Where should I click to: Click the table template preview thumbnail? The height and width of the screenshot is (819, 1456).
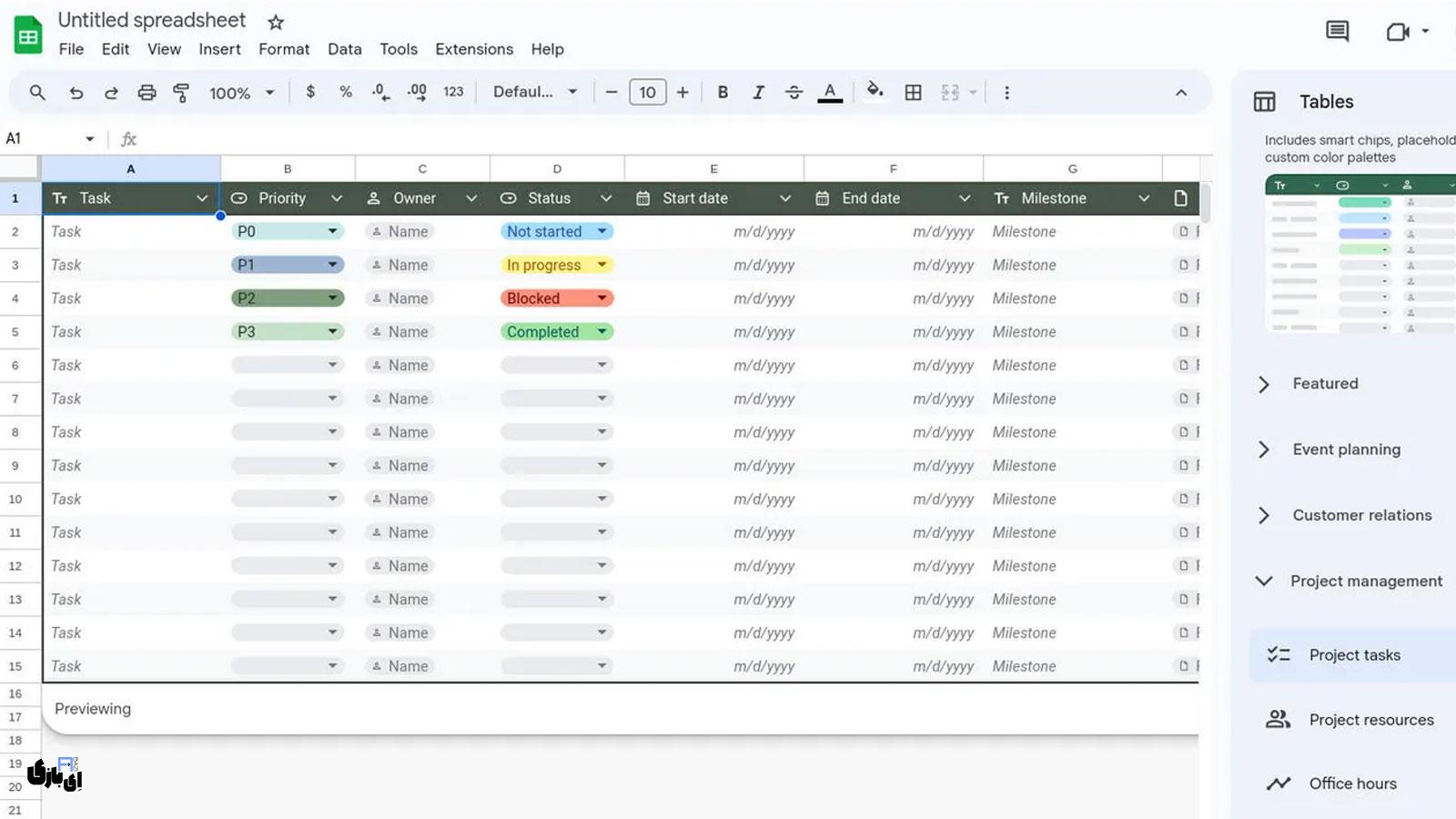1360,254
